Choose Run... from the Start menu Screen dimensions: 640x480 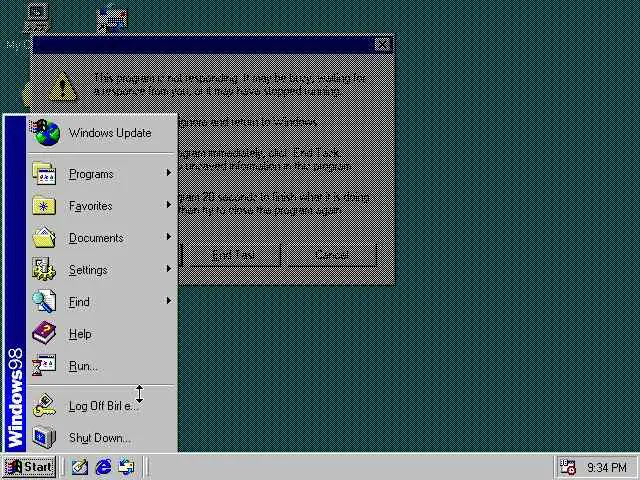click(x=102, y=366)
